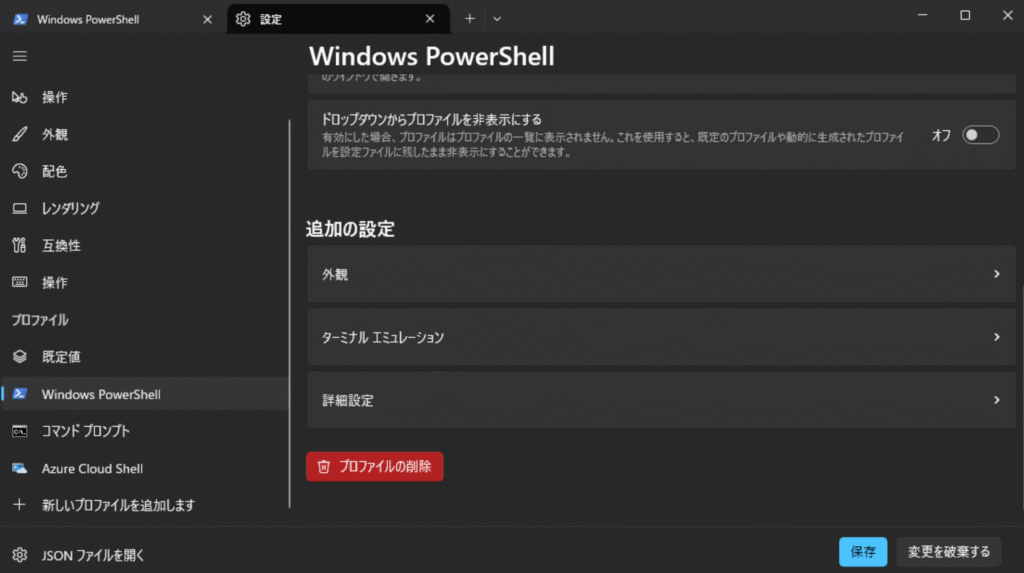Viewport: 1024px width, 573px height.
Task: Toggle ドロップダウンからプロファイルを非表示にする switch
Action: 980,135
